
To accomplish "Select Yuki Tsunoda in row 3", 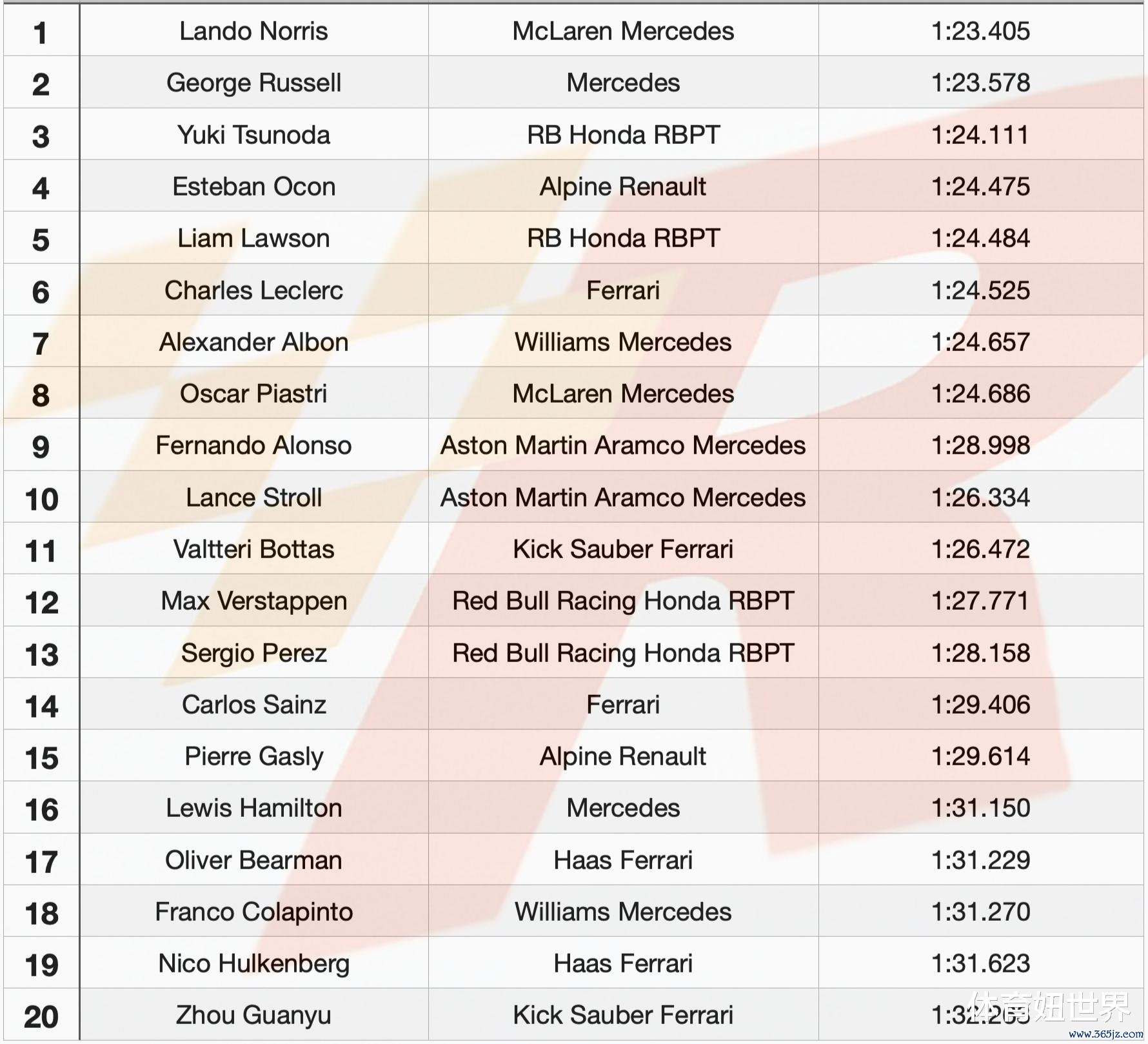I will click(253, 135).
